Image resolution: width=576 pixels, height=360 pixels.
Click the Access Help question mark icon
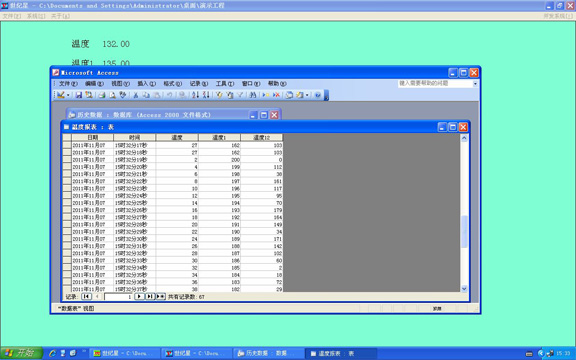coord(318,95)
